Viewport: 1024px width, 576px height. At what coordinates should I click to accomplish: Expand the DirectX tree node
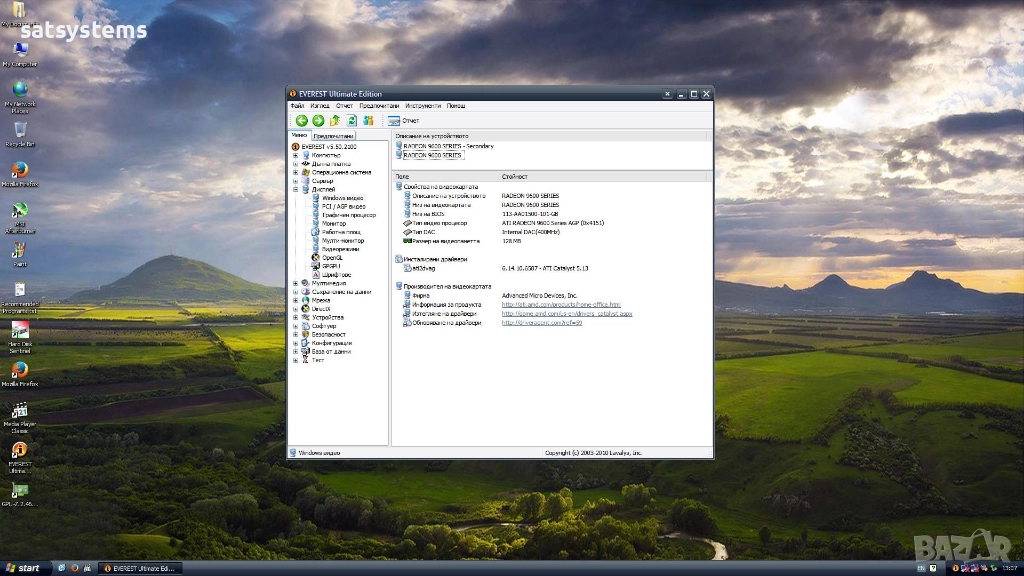pos(295,309)
